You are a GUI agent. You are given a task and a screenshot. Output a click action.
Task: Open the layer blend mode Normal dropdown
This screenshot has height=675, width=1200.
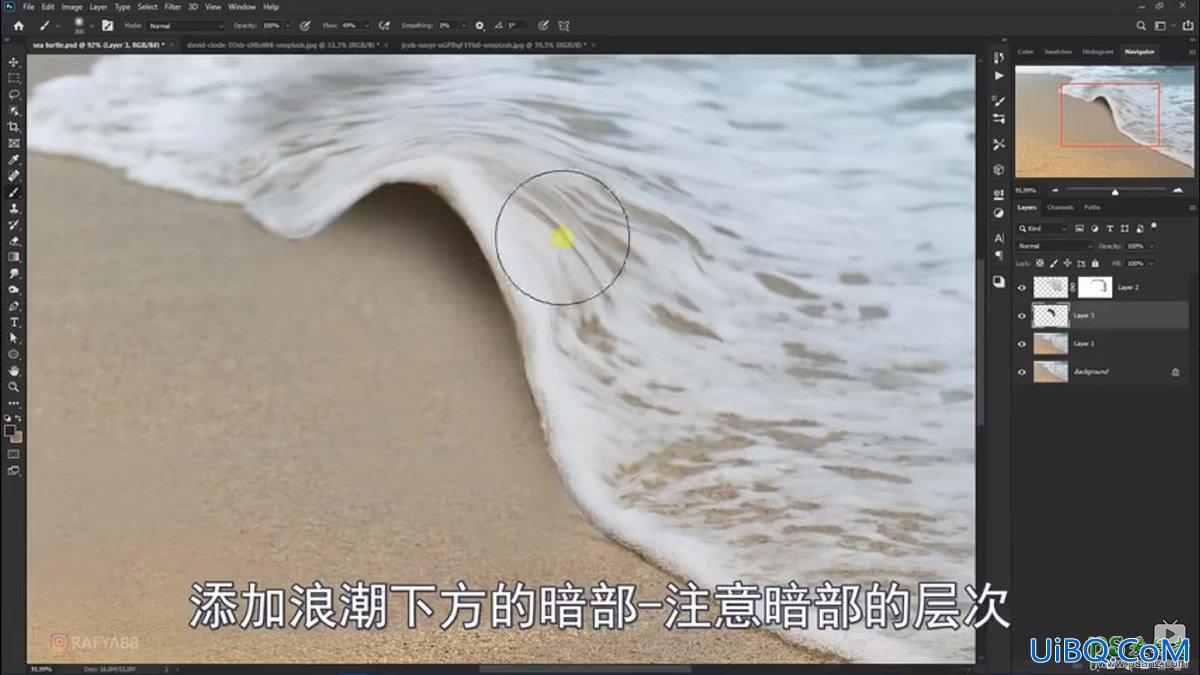click(x=1055, y=246)
